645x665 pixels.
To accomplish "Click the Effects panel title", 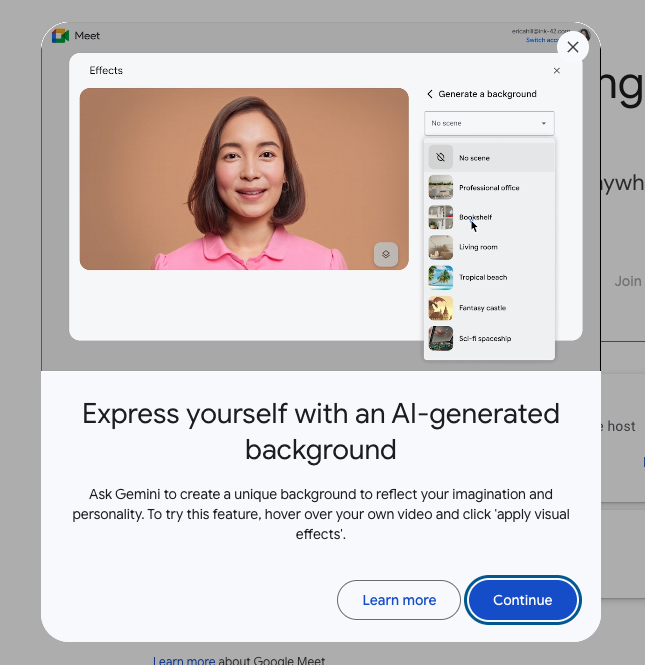I will (106, 70).
